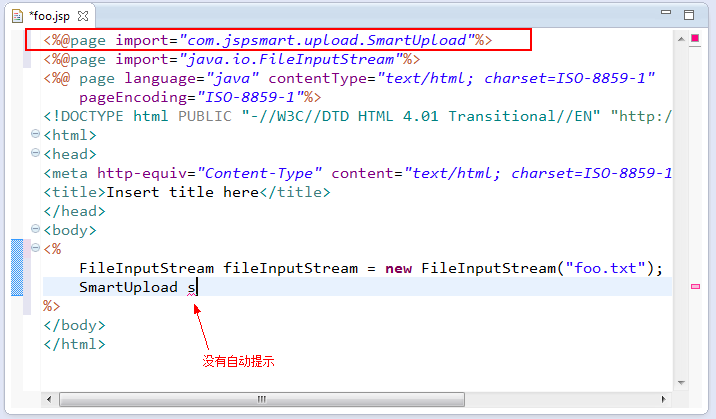This screenshot has height=419, width=716.
Task: Click the blue change marker in left ruler
Action: pyautogui.click(x=17, y=267)
